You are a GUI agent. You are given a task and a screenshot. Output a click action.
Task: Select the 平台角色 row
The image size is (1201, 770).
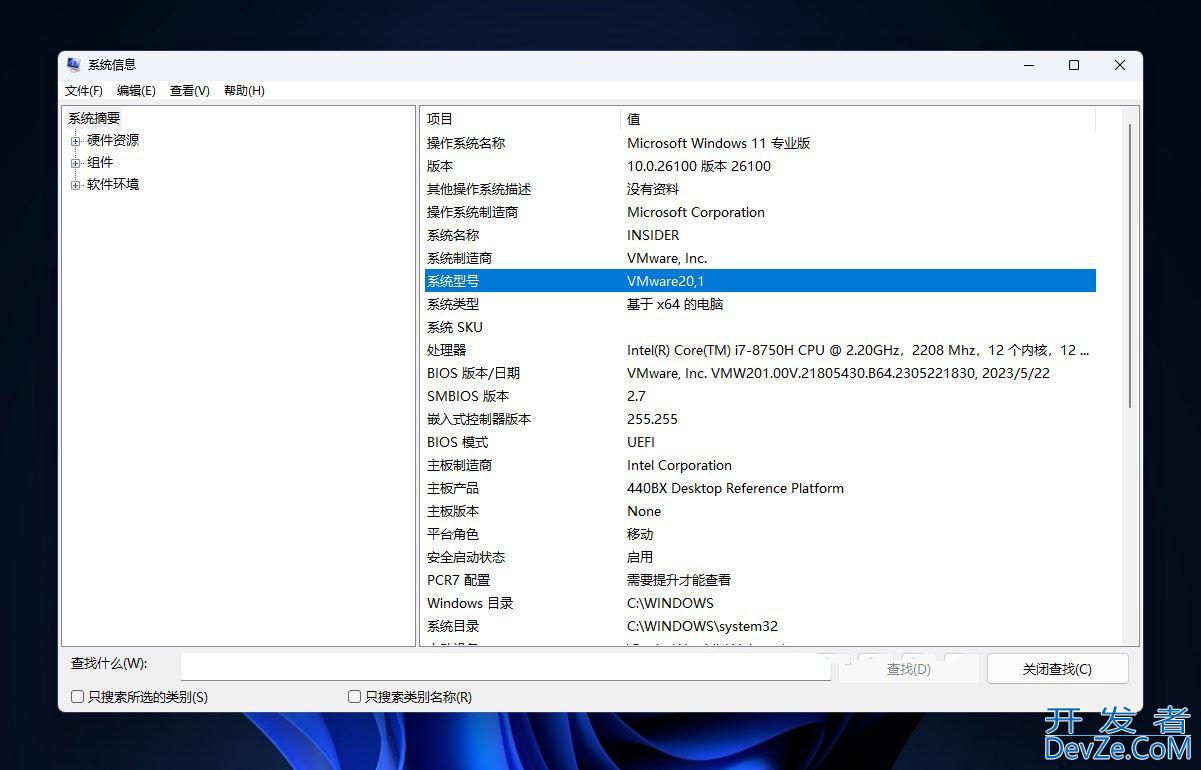pyautogui.click(x=759, y=534)
